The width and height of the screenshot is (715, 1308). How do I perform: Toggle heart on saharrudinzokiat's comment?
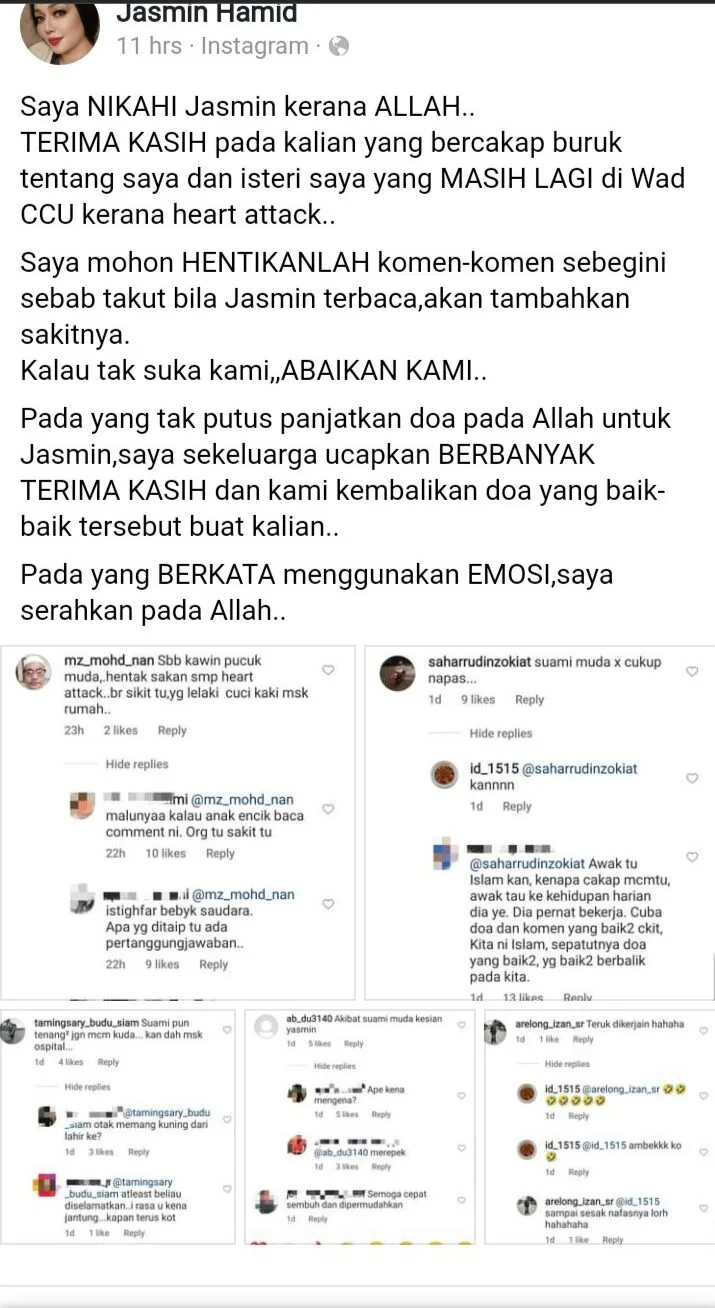[692, 672]
